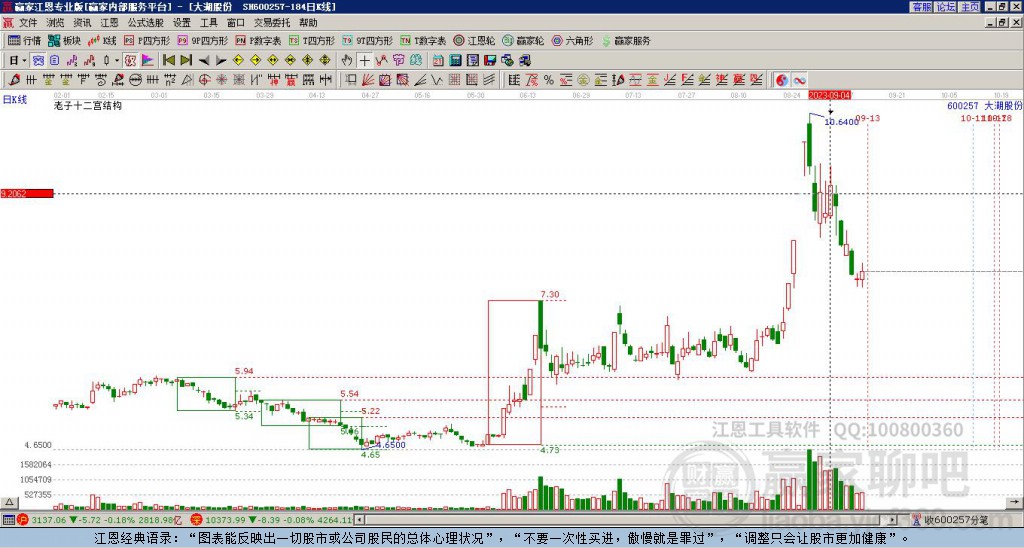
Task: Open the 日 period dropdown
Action: (18, 60)
